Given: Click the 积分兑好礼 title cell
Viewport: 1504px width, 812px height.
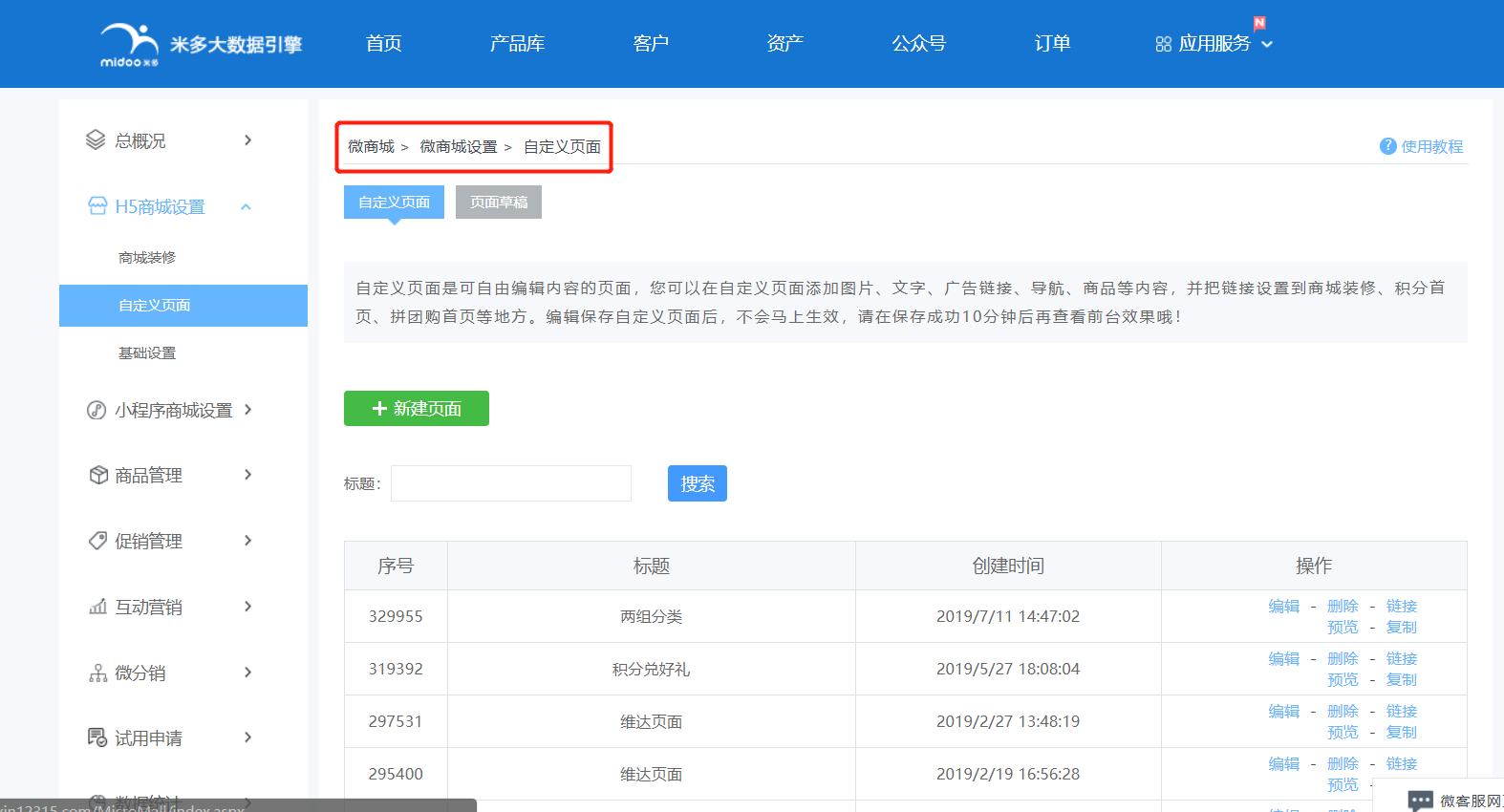Looking at the screenshot, I should (651, 669).
